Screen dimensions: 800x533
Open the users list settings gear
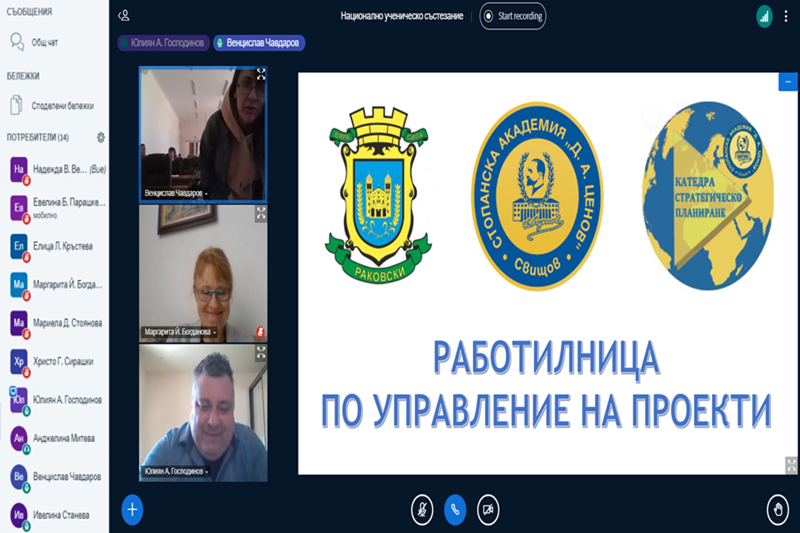[101, 137]
